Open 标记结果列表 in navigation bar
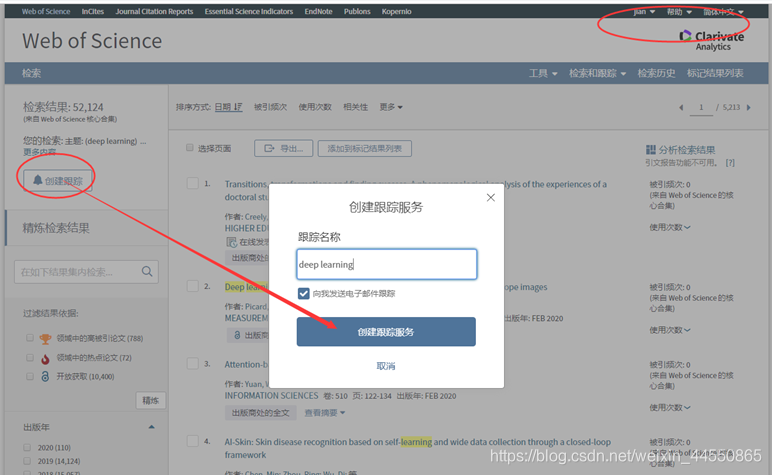The width and height of the screenshot is (772, 475). 715,73
